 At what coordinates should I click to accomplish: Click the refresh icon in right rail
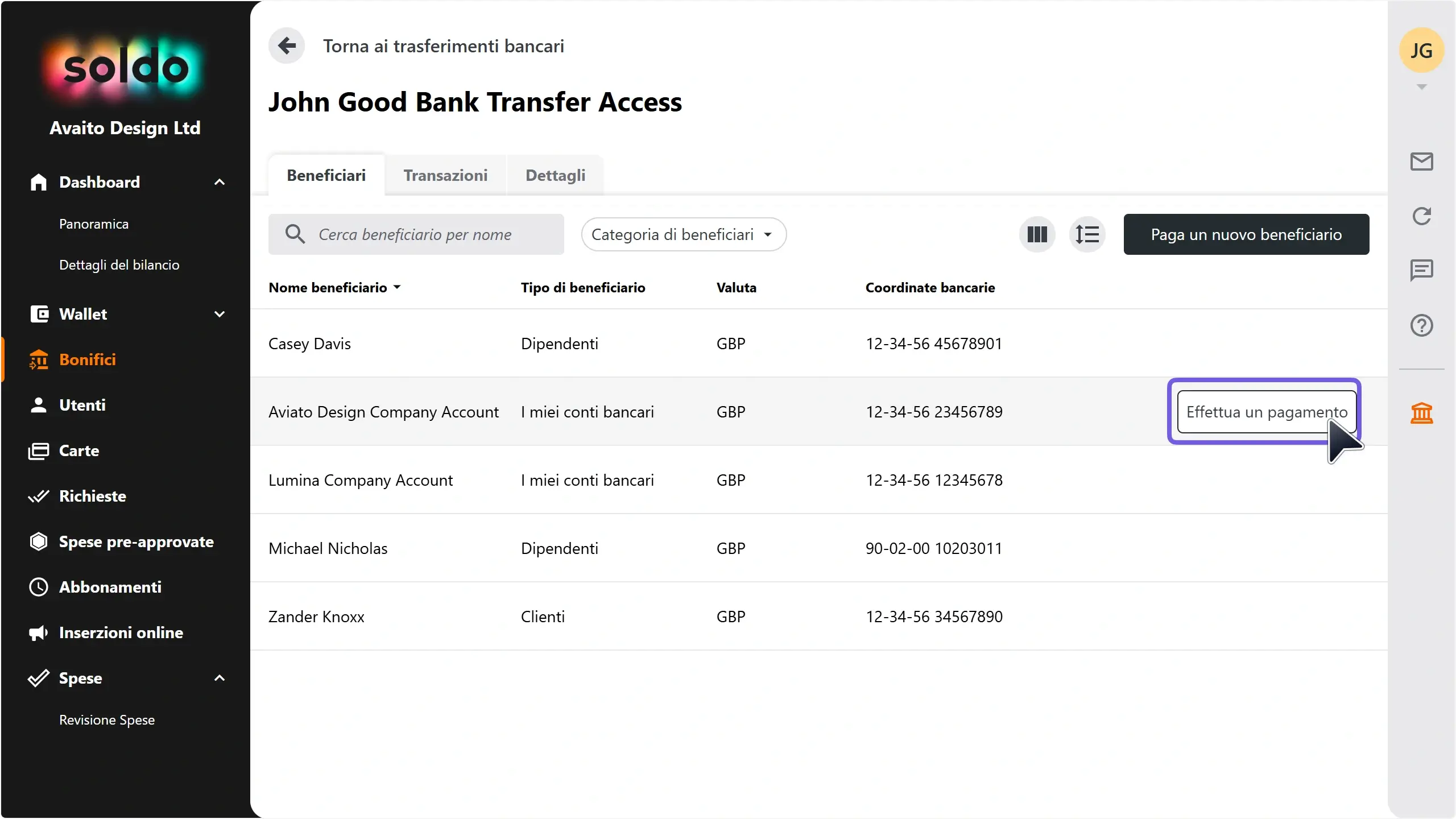tap(1421, 216)
